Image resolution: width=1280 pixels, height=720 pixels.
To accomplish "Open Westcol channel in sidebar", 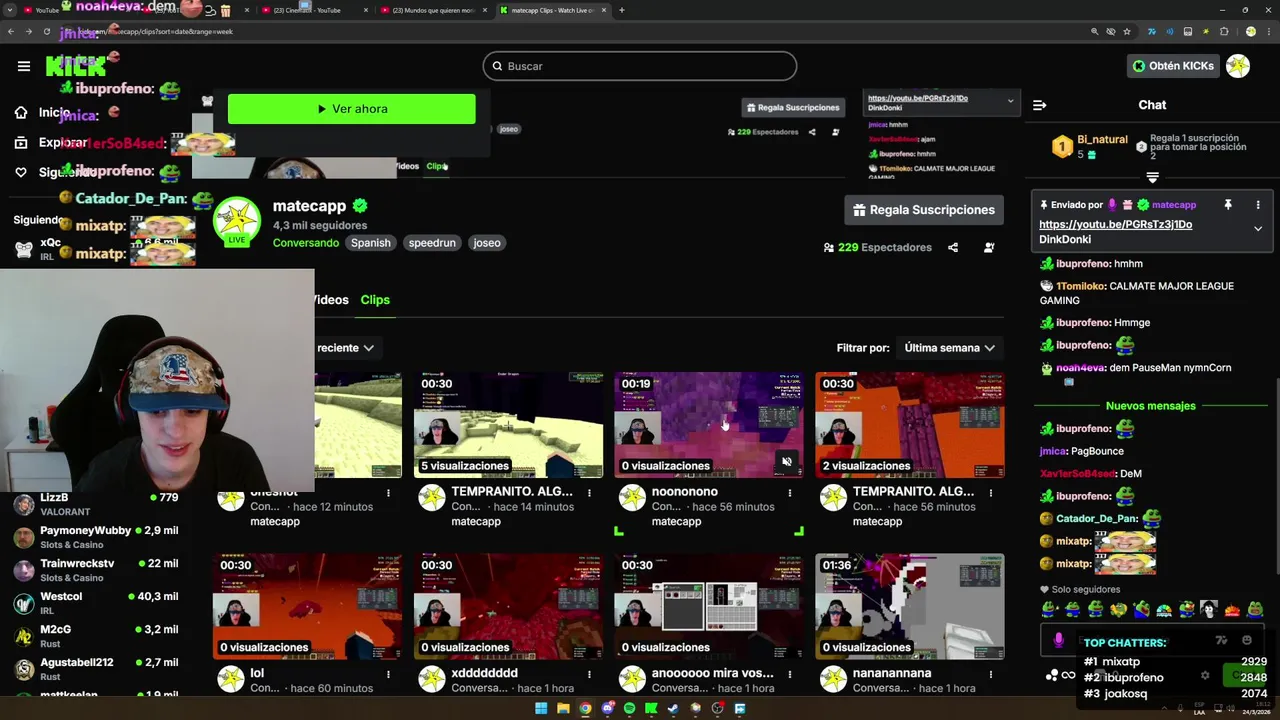I will pos(96,603).
